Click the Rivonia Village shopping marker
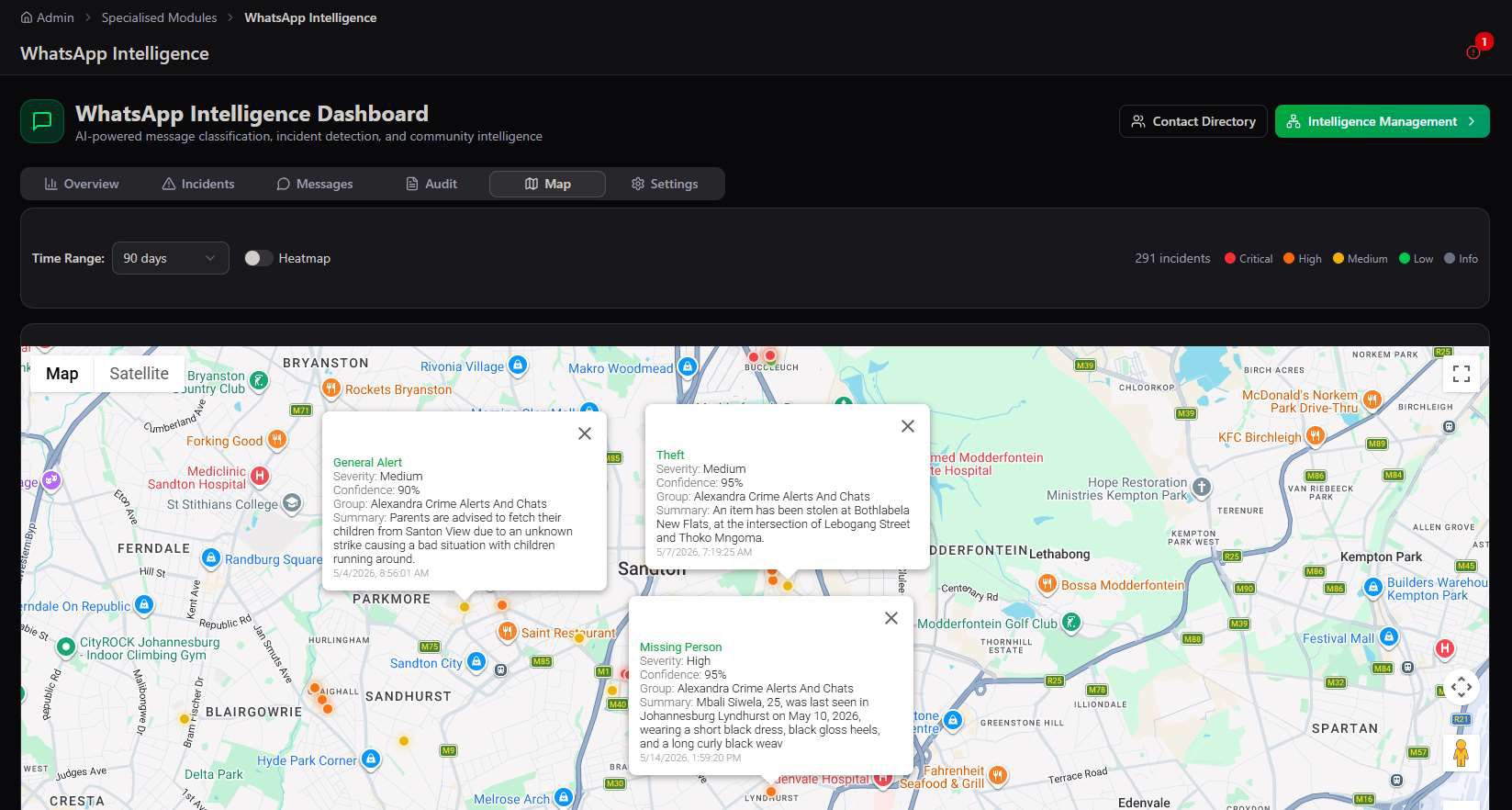This screenshot has height=810, width=1512. point(518,366)
